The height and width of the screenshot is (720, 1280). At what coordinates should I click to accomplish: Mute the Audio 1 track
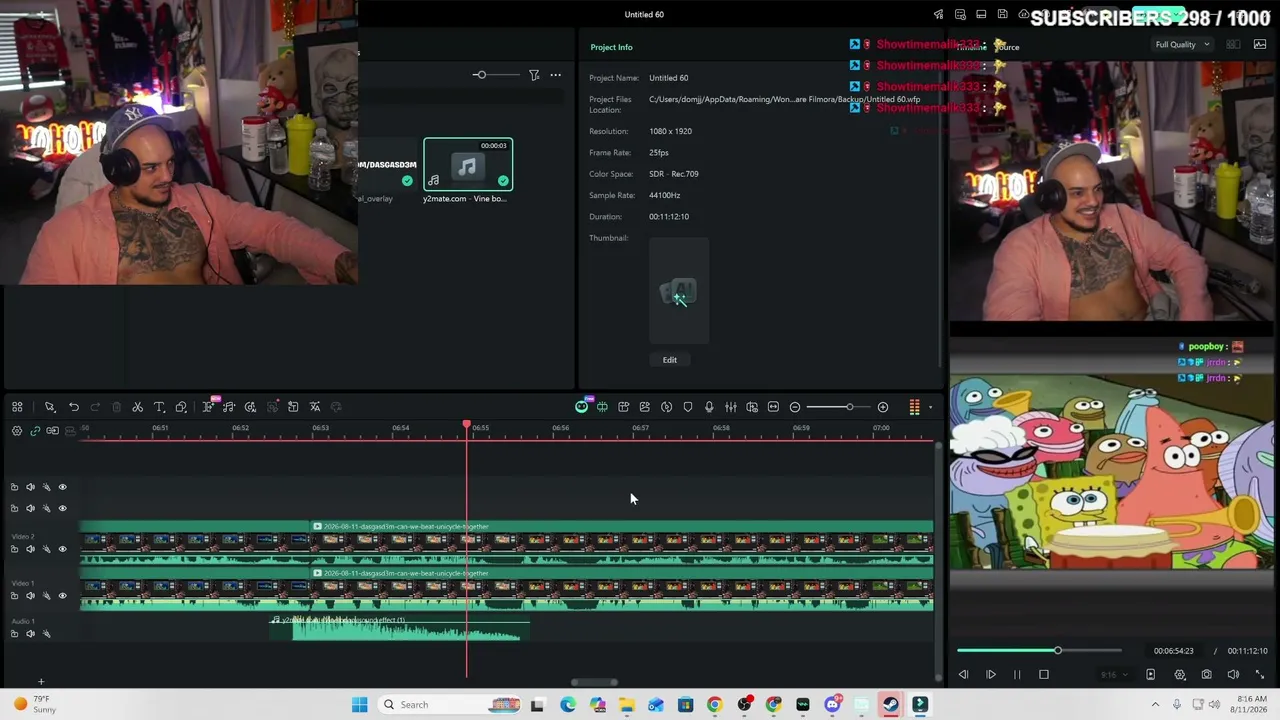click(30, 634)
